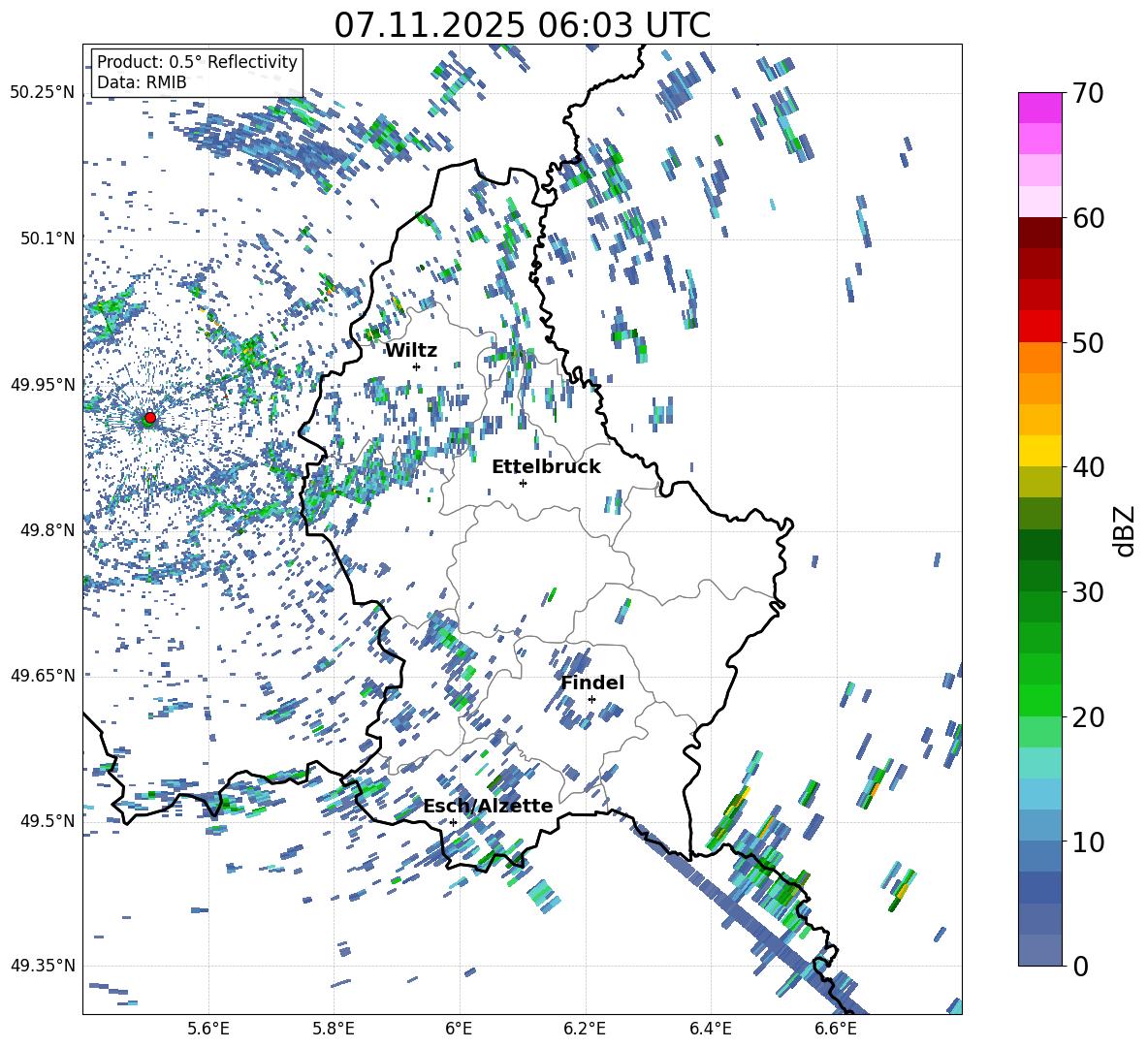Pick the dark maroon colorbar swatch below 60
The width and height of the screenshot is (1148, 1048).
1039,233
